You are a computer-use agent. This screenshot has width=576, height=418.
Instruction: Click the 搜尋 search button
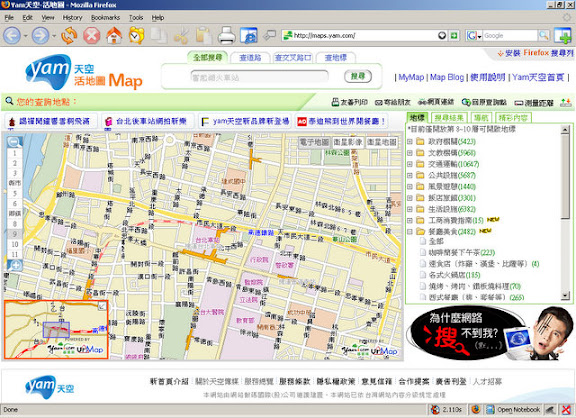[x=357, y=76]
